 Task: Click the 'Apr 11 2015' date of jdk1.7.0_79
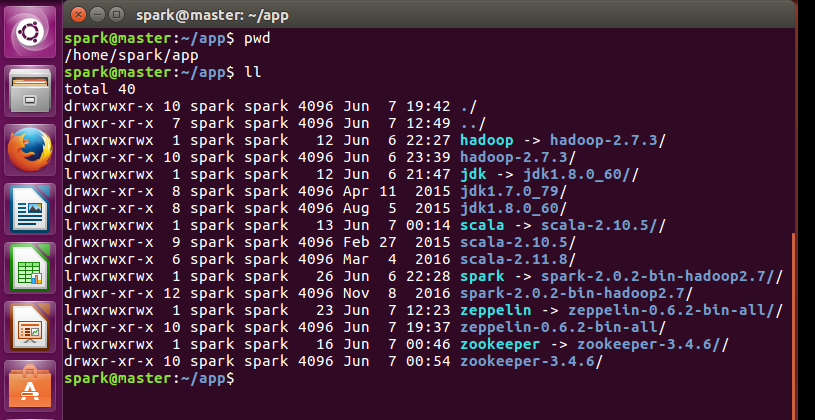(397, 191)
